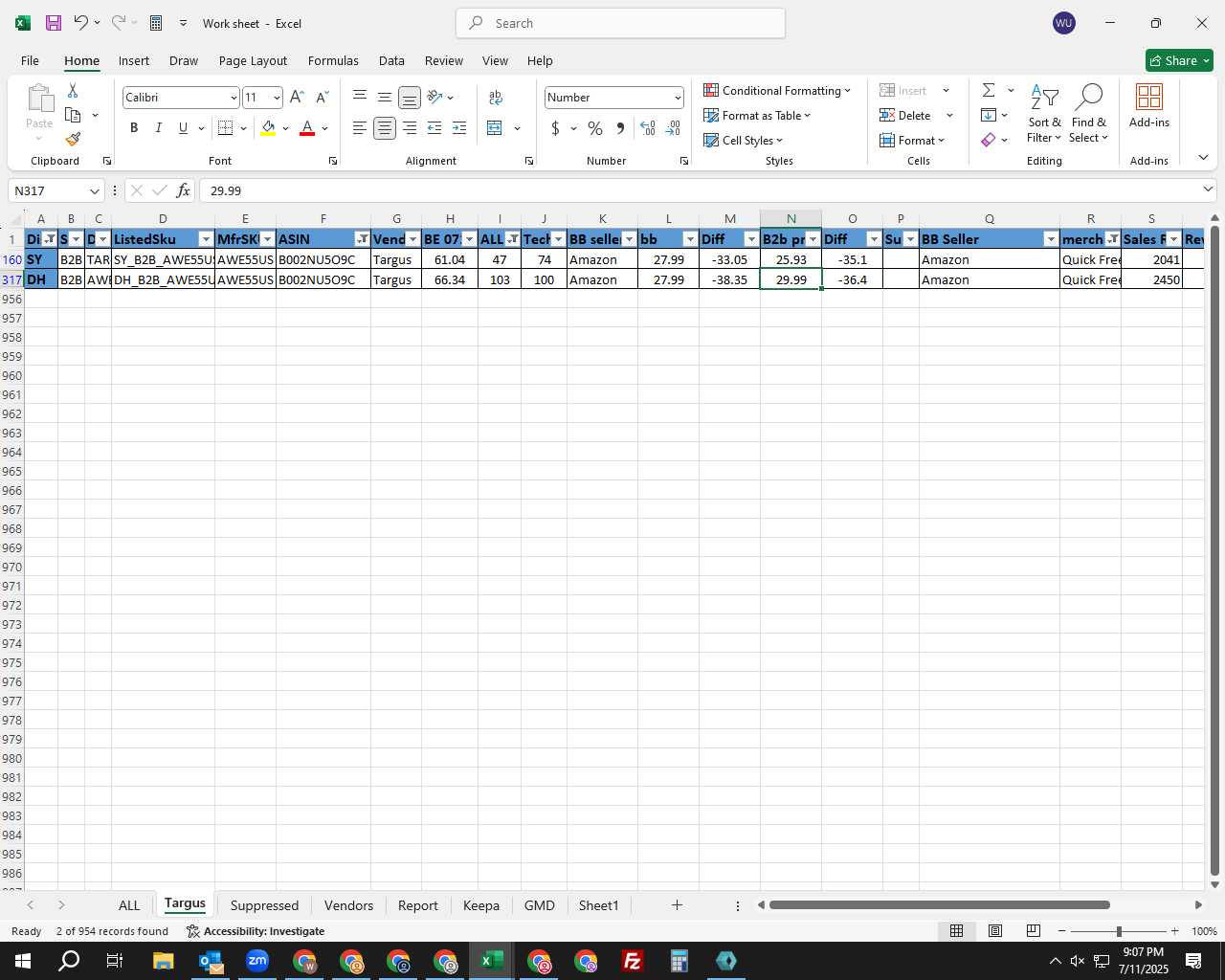Image resolution: width=1225 pixels, height=980 pixels.
Task: Increase font size with large A icon
Action: [x=297, y=97]
